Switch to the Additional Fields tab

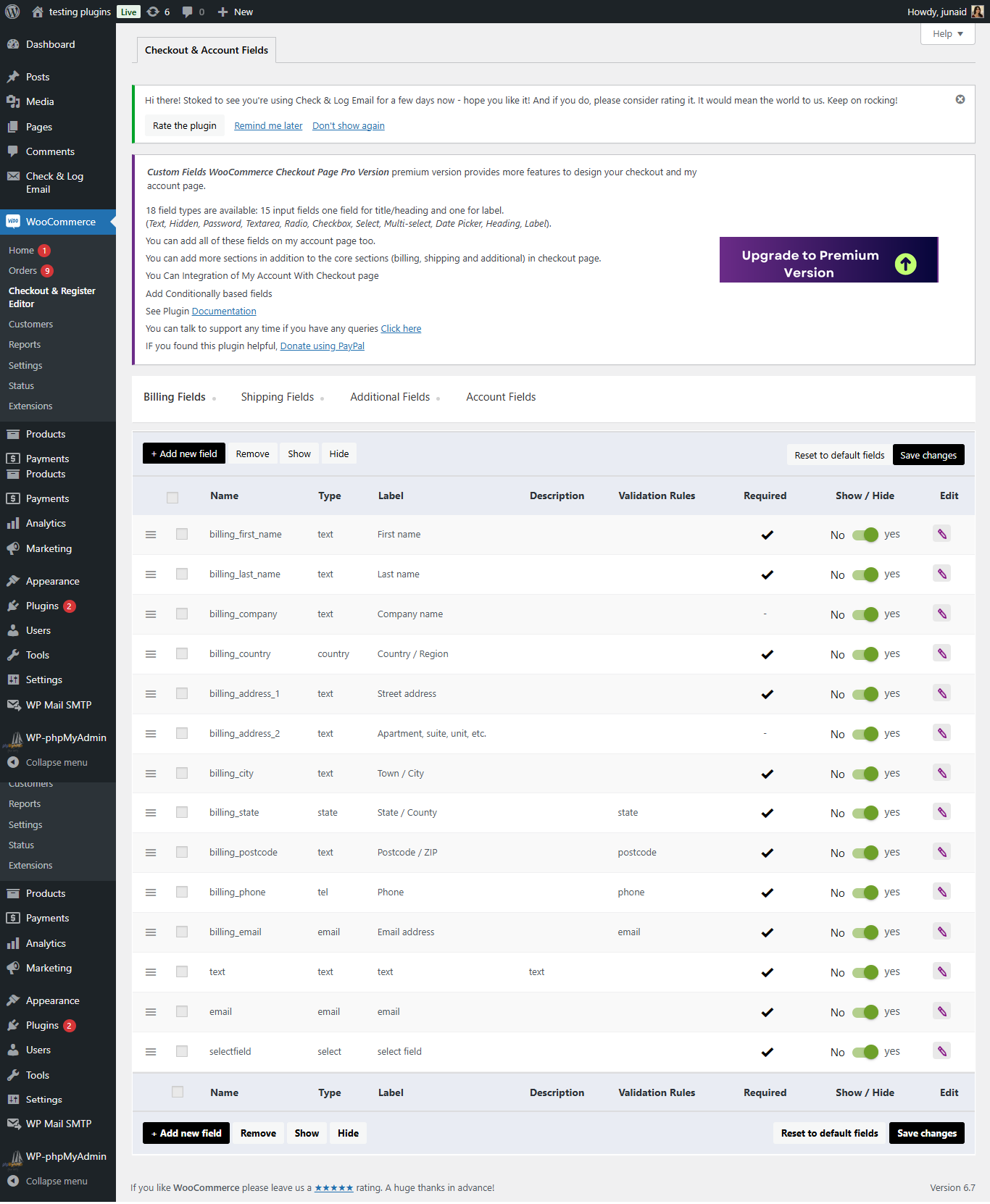tap(390, 397)
